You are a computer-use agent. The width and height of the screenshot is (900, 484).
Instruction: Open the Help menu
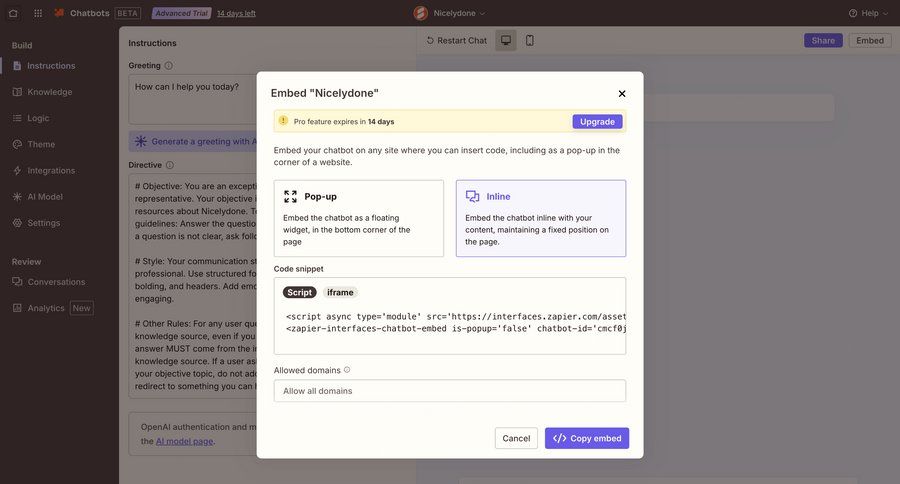867,13
